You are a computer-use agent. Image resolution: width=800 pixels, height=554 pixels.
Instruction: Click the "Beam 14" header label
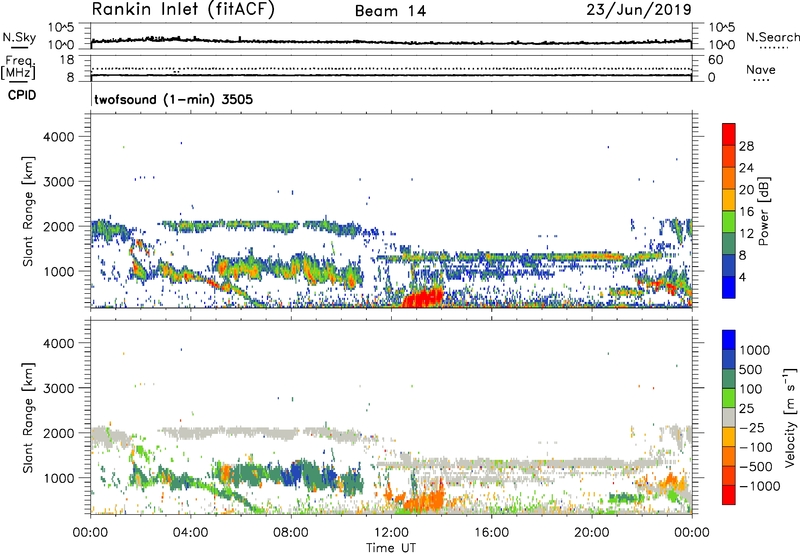coord(390,11)
